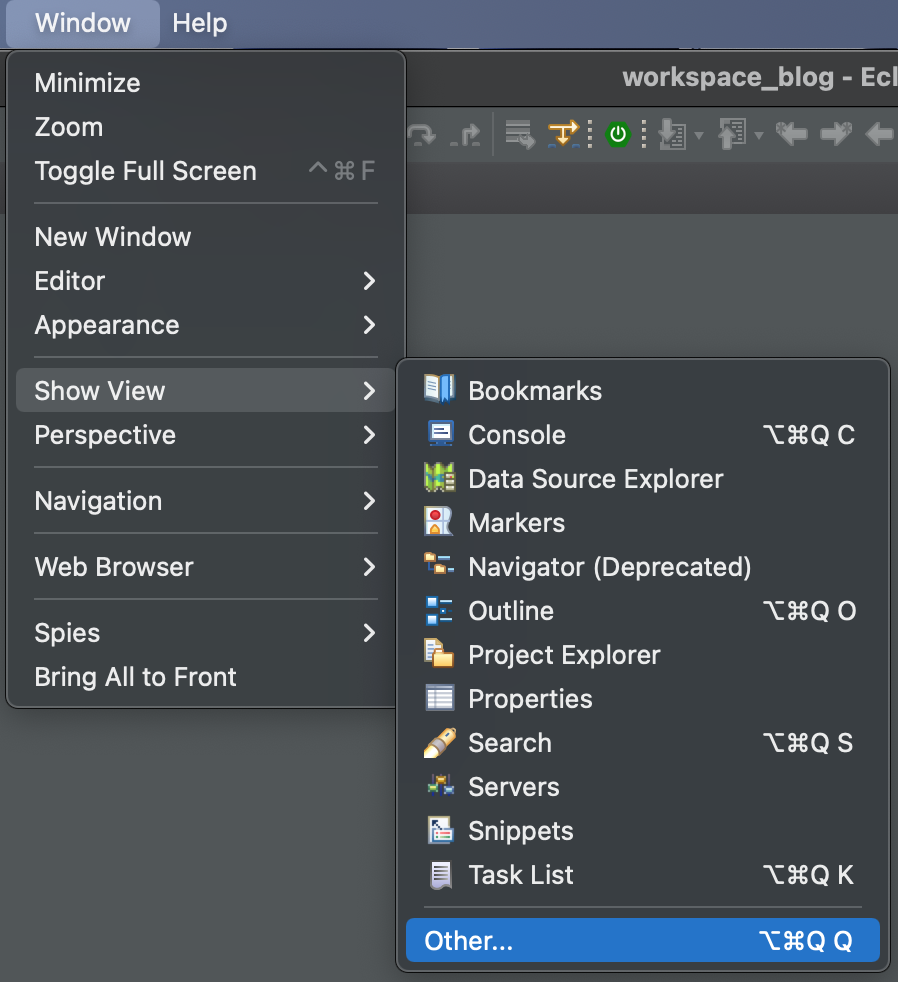Click the Search label in submenu

point(510,743)
